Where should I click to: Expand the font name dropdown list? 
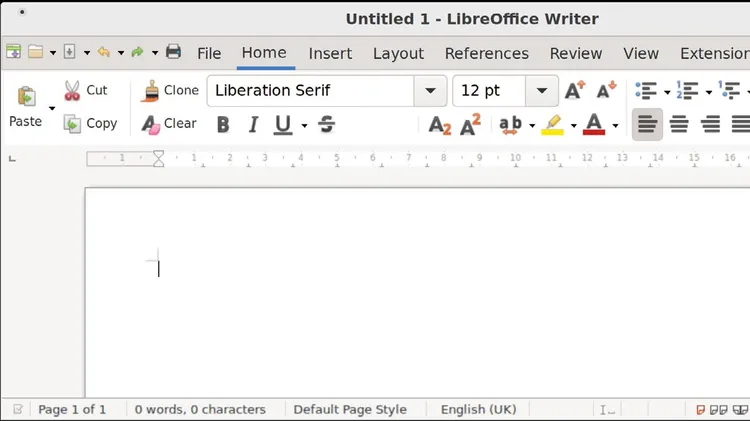pyautogui.click(x=430, y=90)
